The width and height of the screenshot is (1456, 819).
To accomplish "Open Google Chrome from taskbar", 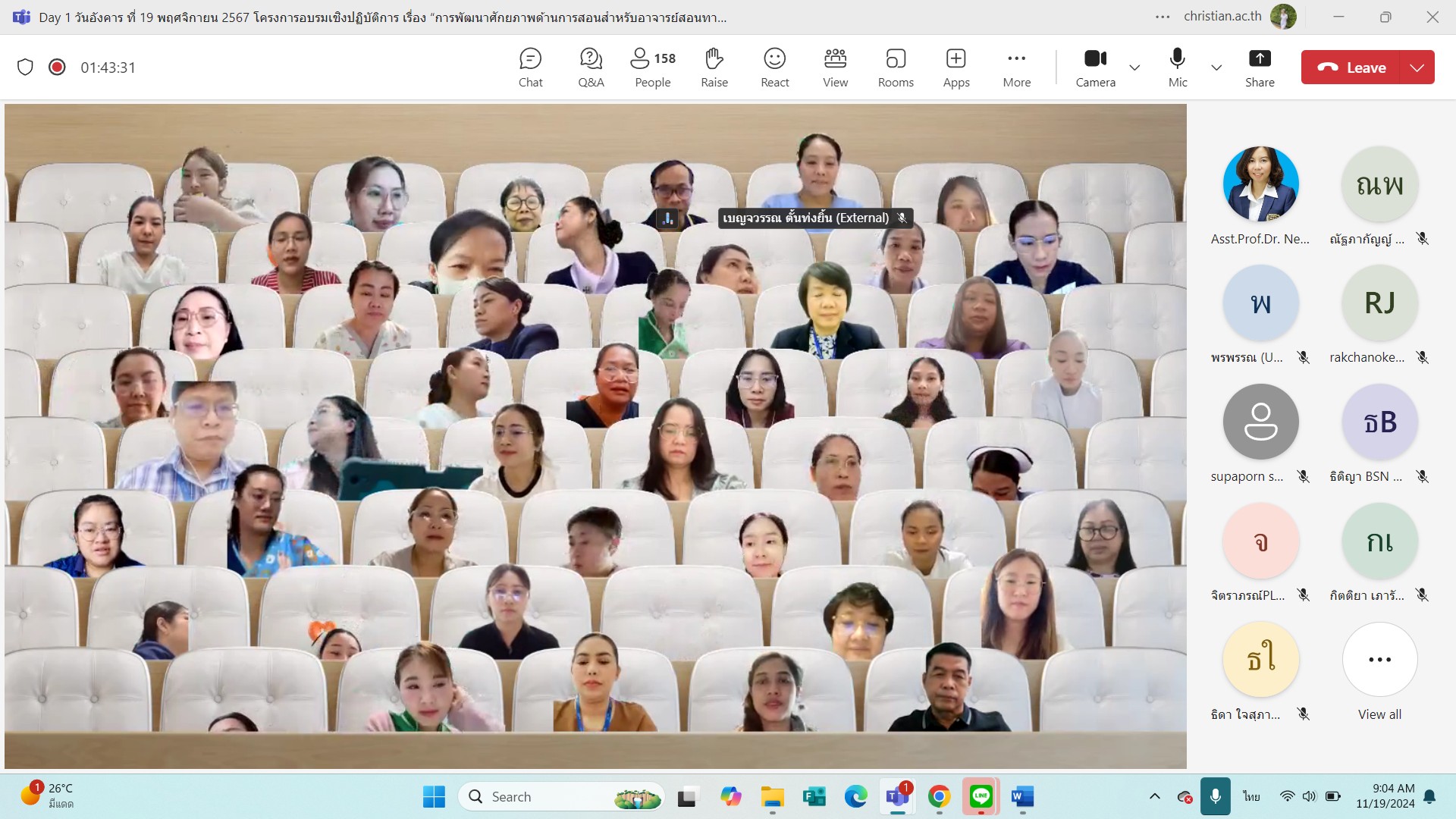I will coord(939,796).
